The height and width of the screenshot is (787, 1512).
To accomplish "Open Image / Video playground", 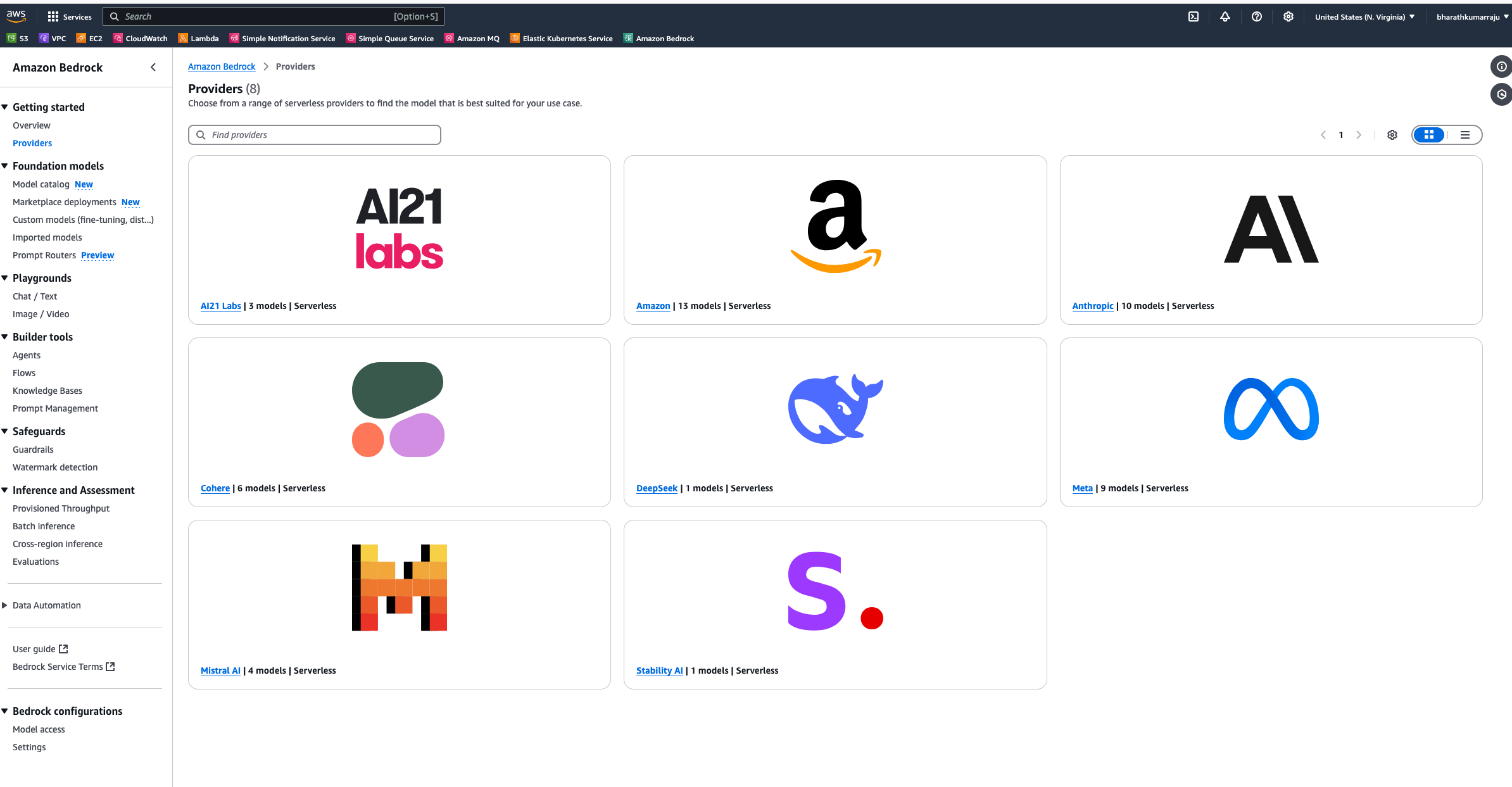I will pyautogui.click(x=41, y=314).
